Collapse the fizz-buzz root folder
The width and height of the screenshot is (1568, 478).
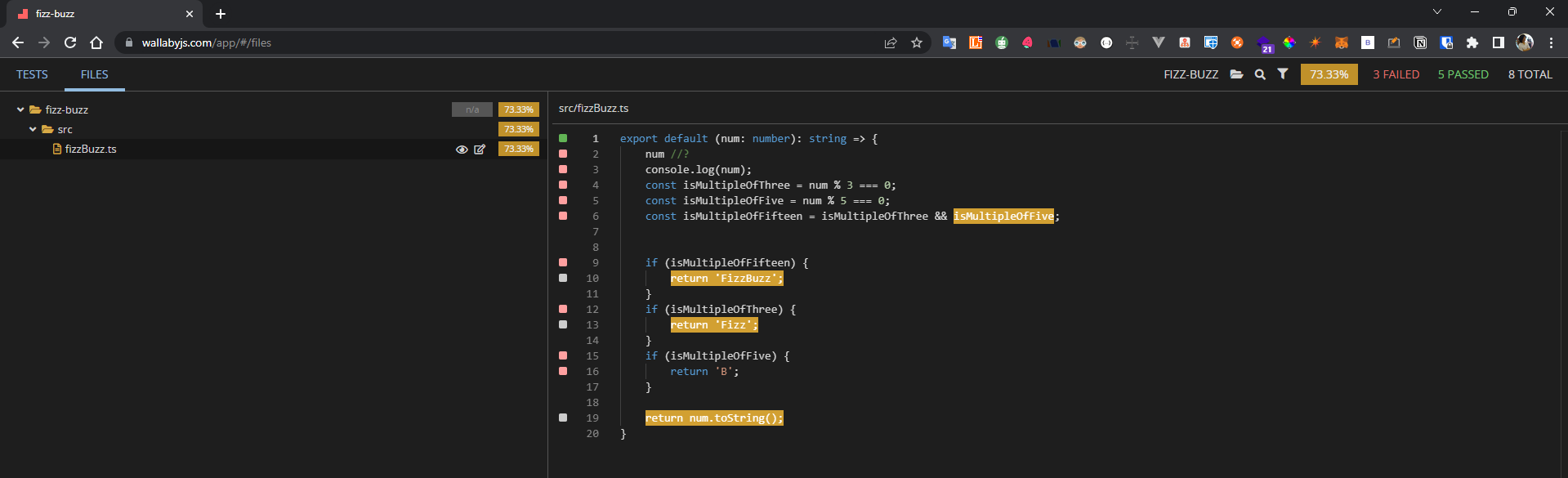20,109
